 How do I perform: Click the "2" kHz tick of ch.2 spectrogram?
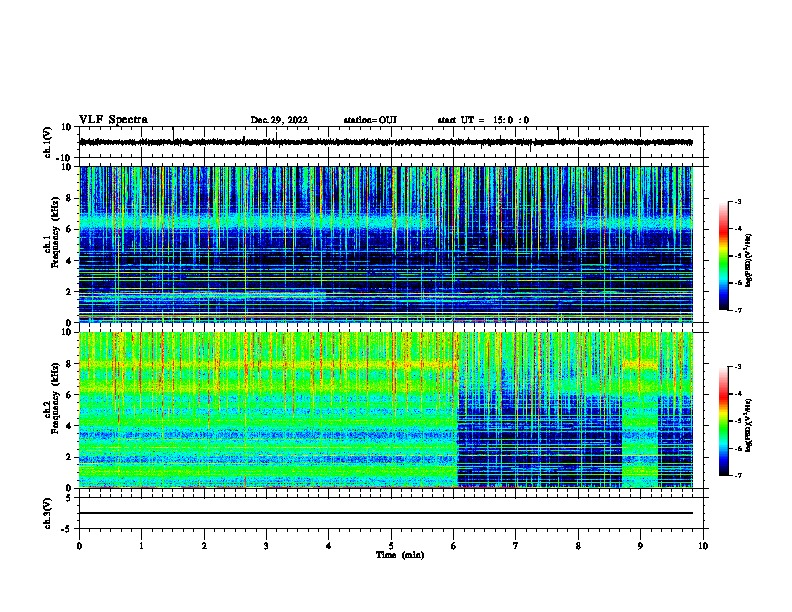coord(69,457)
